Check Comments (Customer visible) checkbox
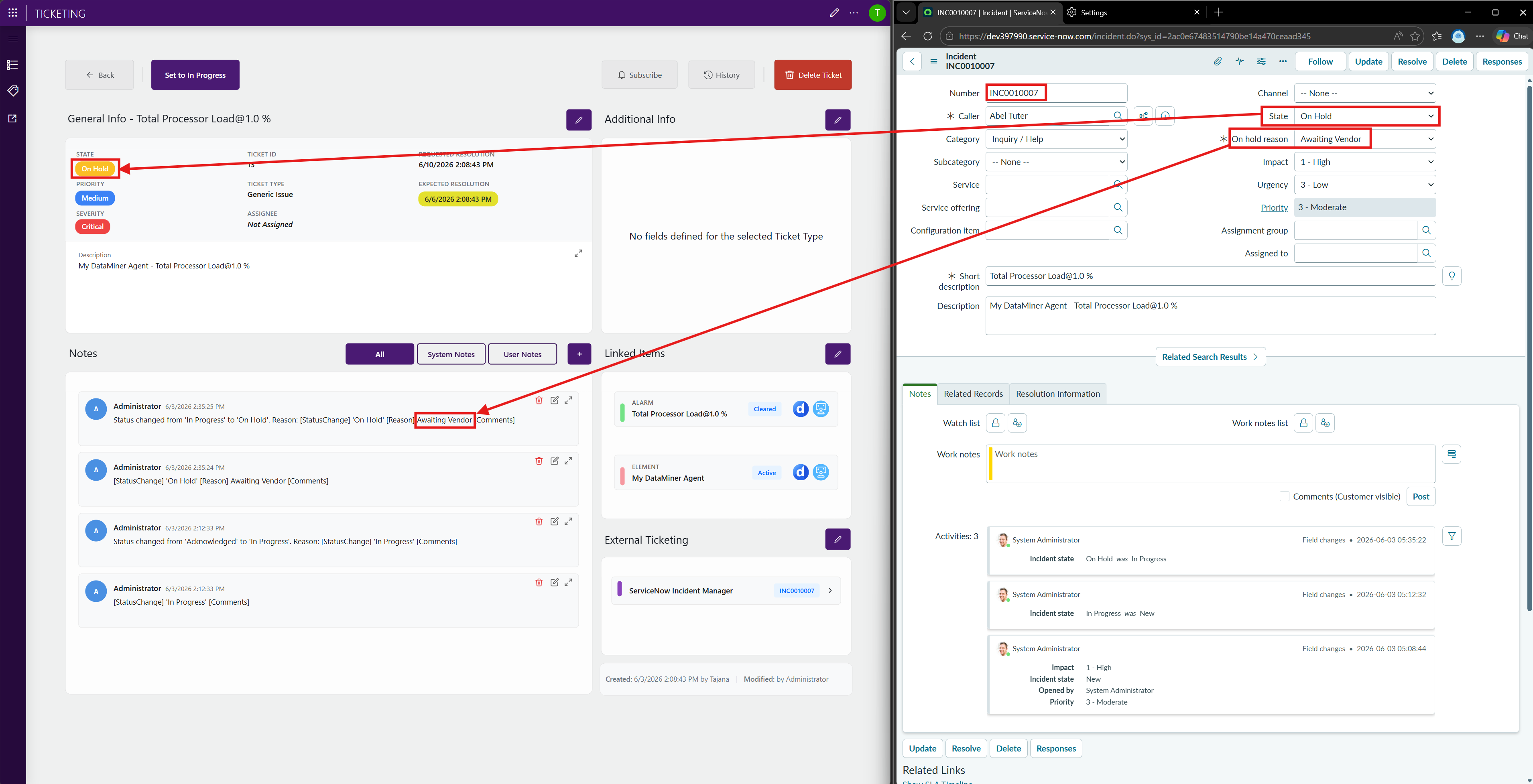The height and width of the screenshot is (784, 1533). (1284, 497)
